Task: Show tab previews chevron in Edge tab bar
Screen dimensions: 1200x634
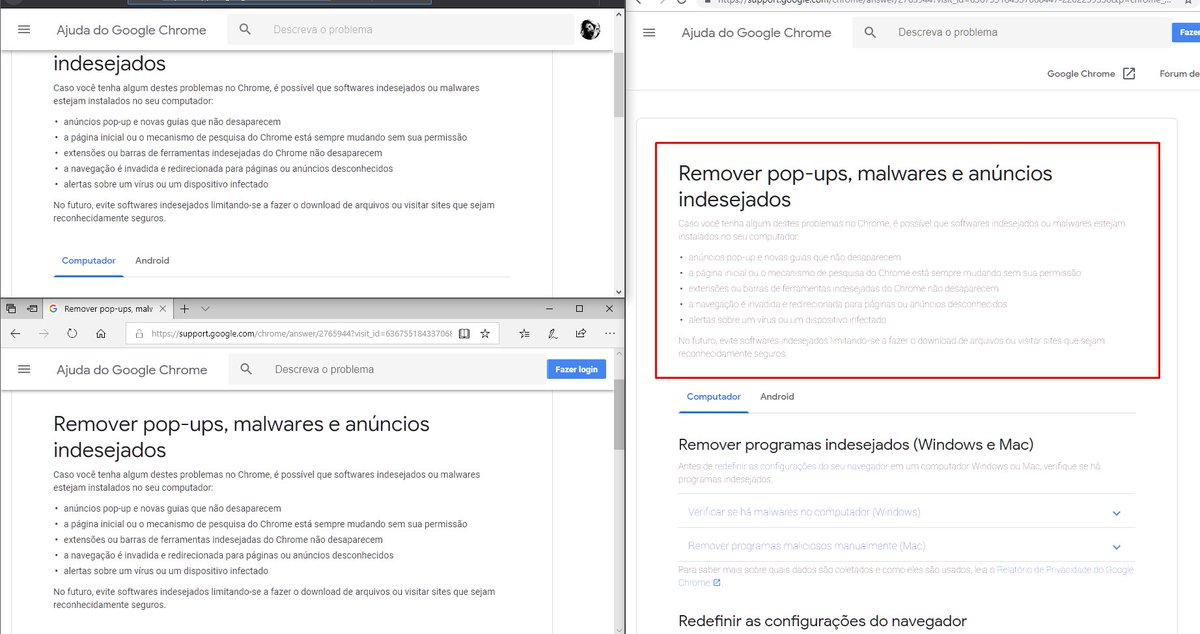Action: pyautogui.click(x=205, y=309)
